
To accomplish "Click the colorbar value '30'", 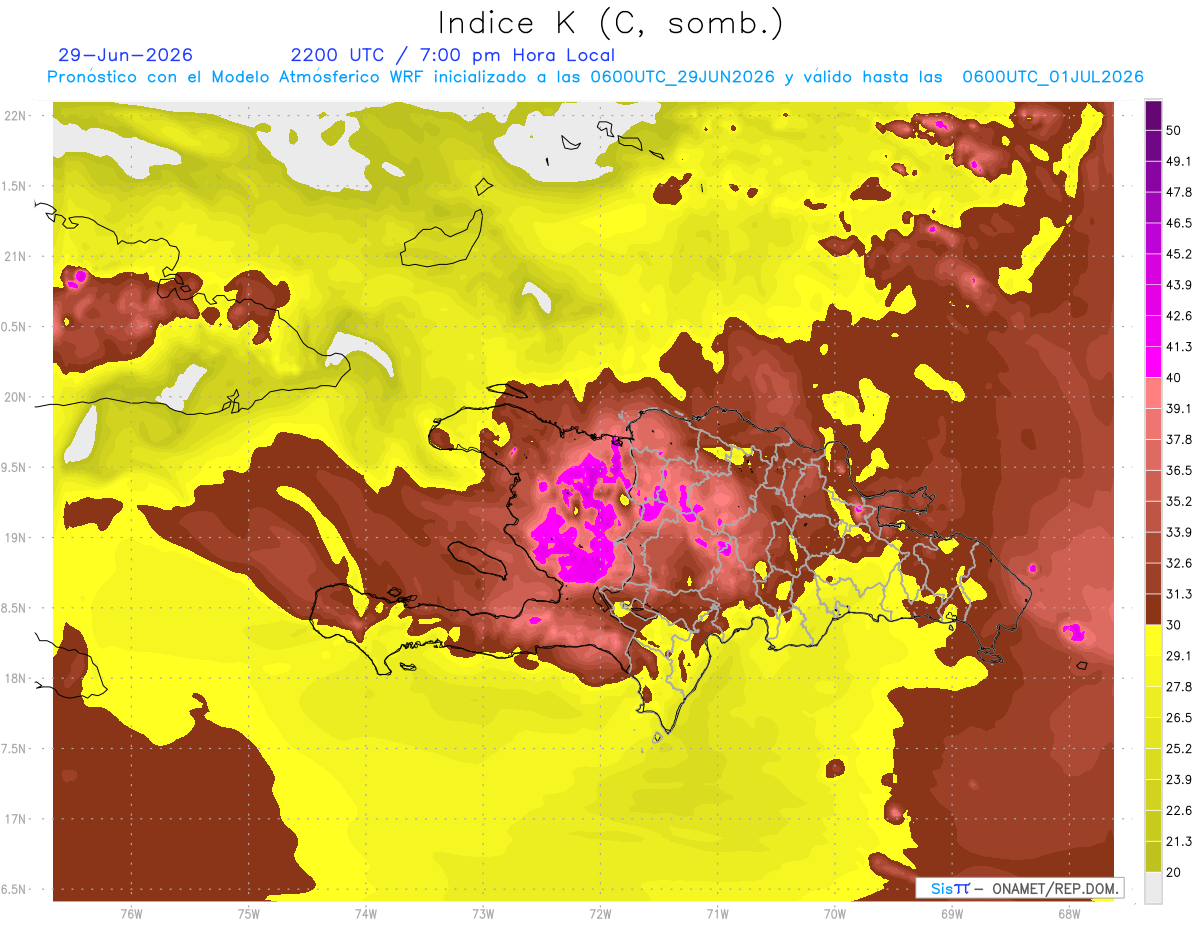I will [x=1173, y=624].
